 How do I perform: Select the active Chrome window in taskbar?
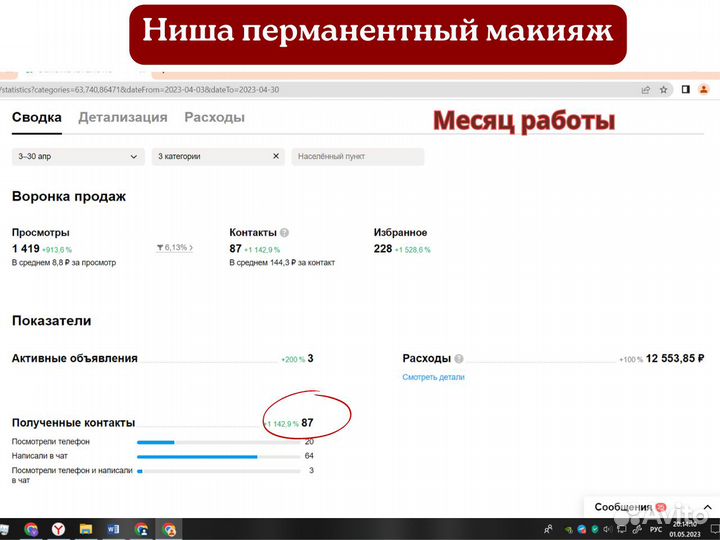click(x=169, y=529)
